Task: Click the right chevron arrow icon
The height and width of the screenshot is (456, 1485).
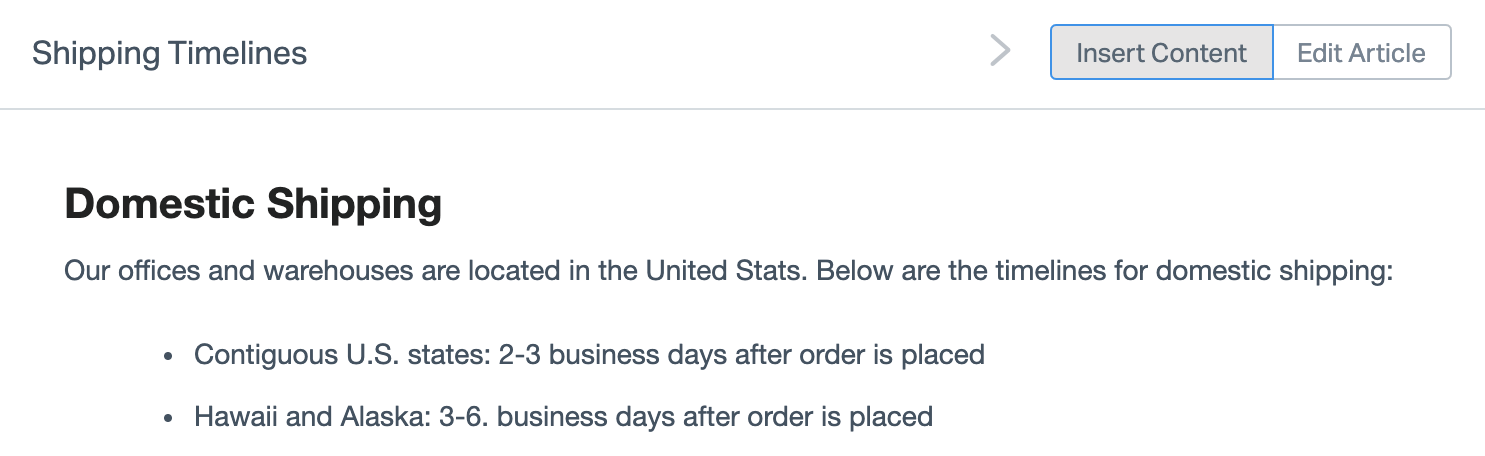Action: [x=1000, y=51]
